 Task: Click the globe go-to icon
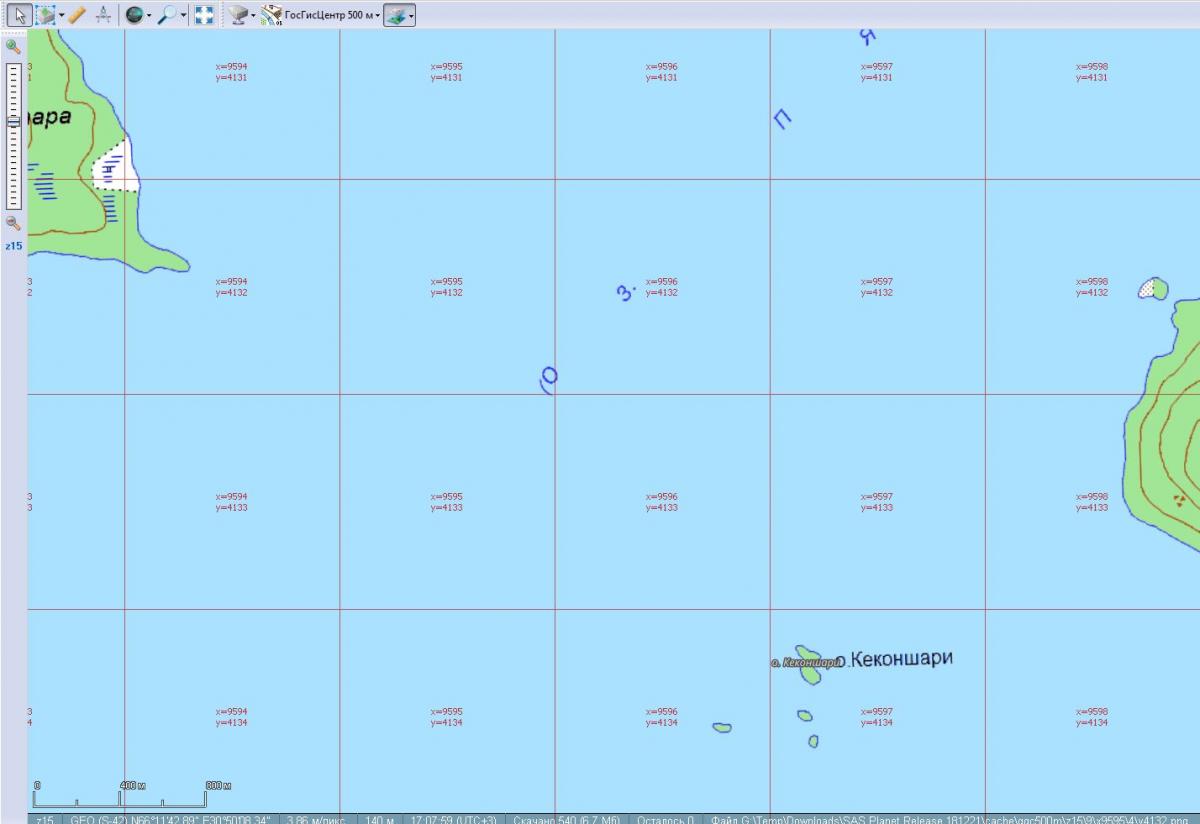pos(134,15)
